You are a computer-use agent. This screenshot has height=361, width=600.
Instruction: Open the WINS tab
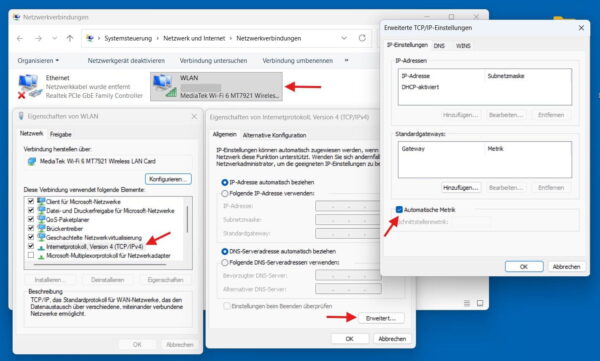[x=463, y=46]
